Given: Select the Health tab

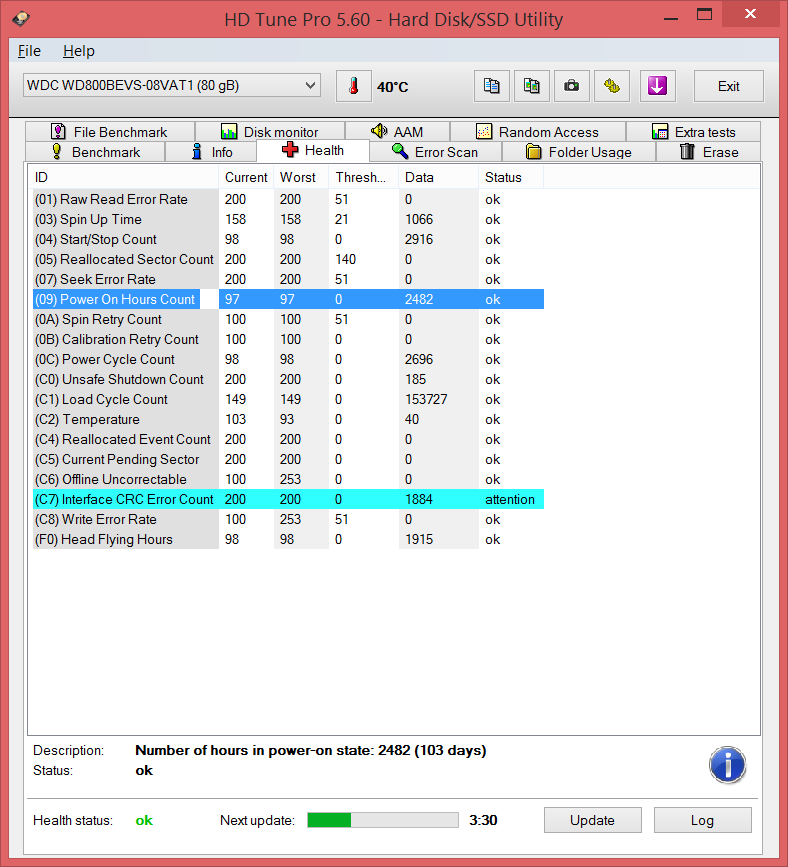Looking at the screenshot, I should [313, 150].
